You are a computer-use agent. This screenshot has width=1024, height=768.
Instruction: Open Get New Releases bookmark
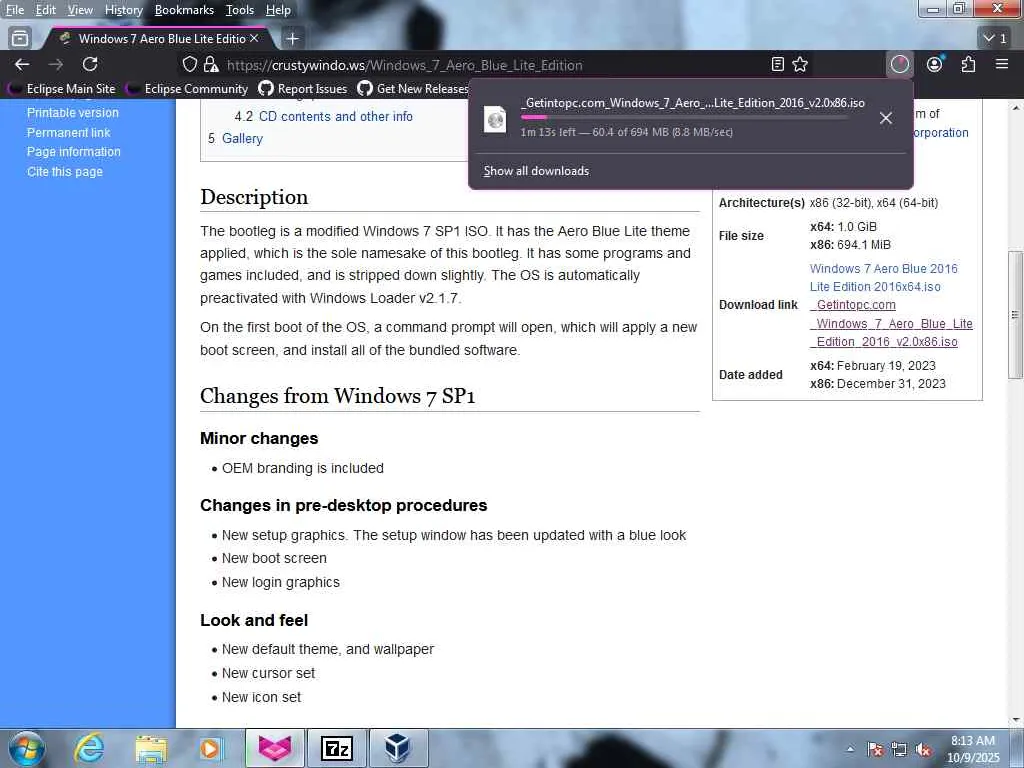(413, 88)
